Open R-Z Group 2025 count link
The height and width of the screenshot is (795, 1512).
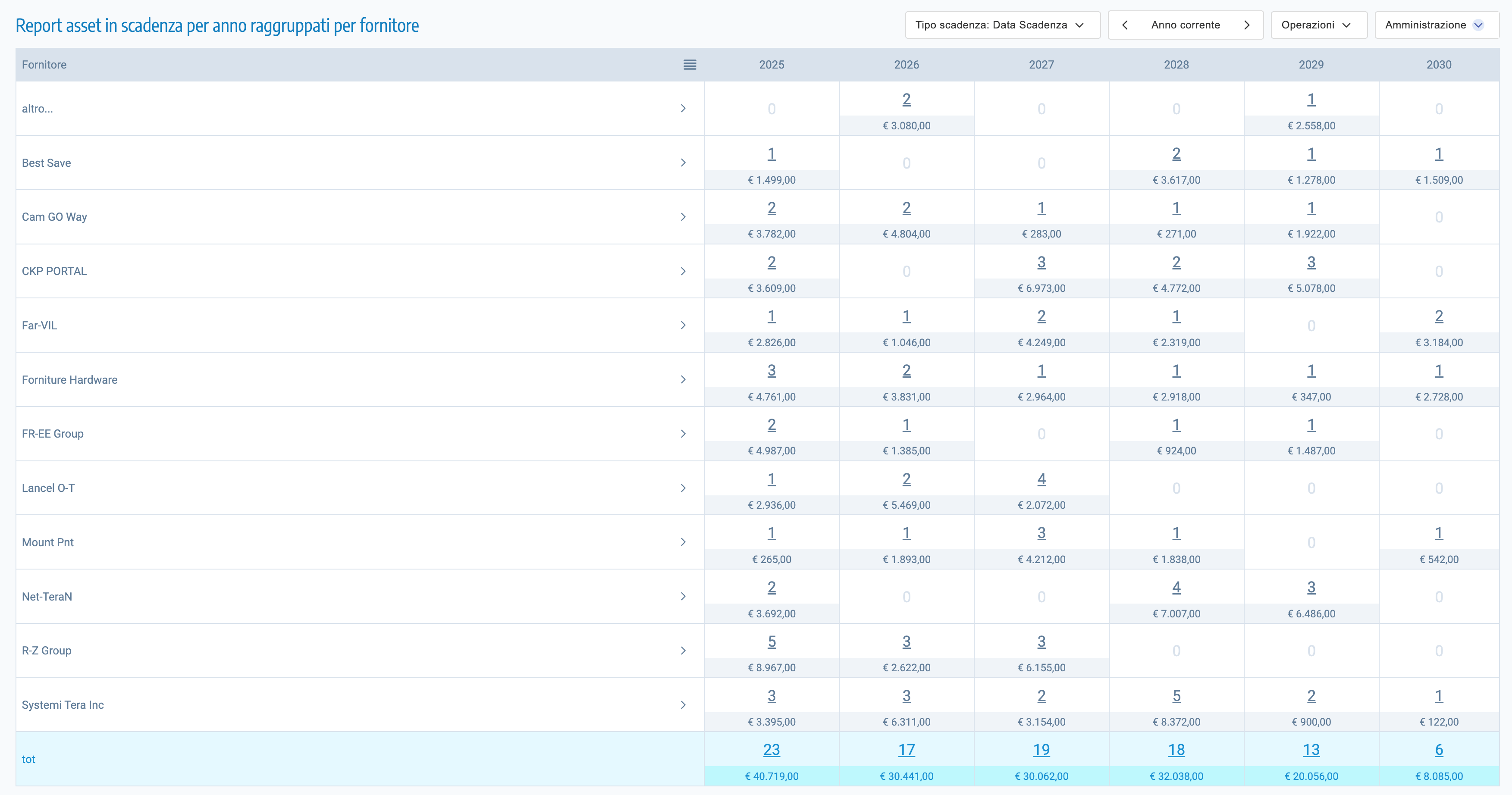771,642
